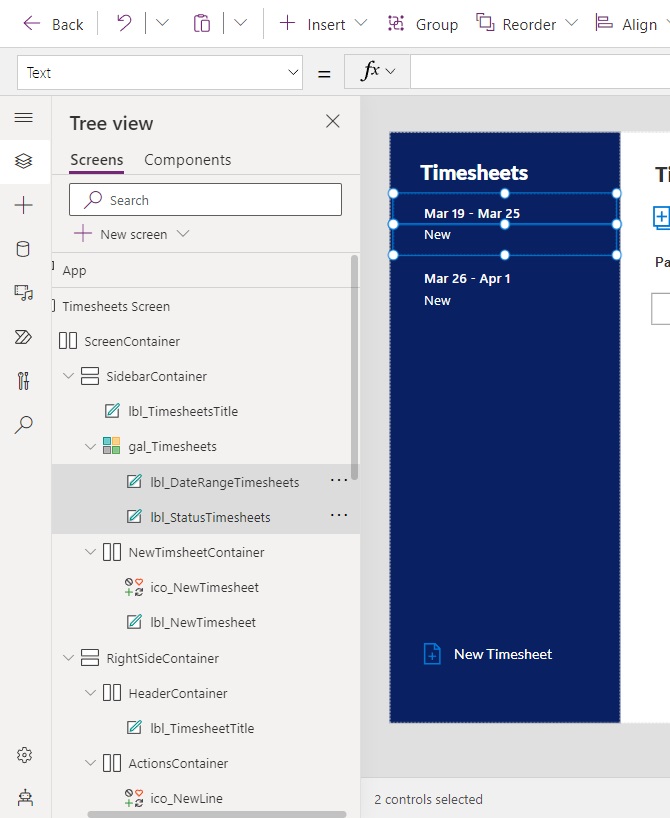The width and height of the screenshot is (670, 818).
Task: Open the Media icon in left rail
Action: 24,293
